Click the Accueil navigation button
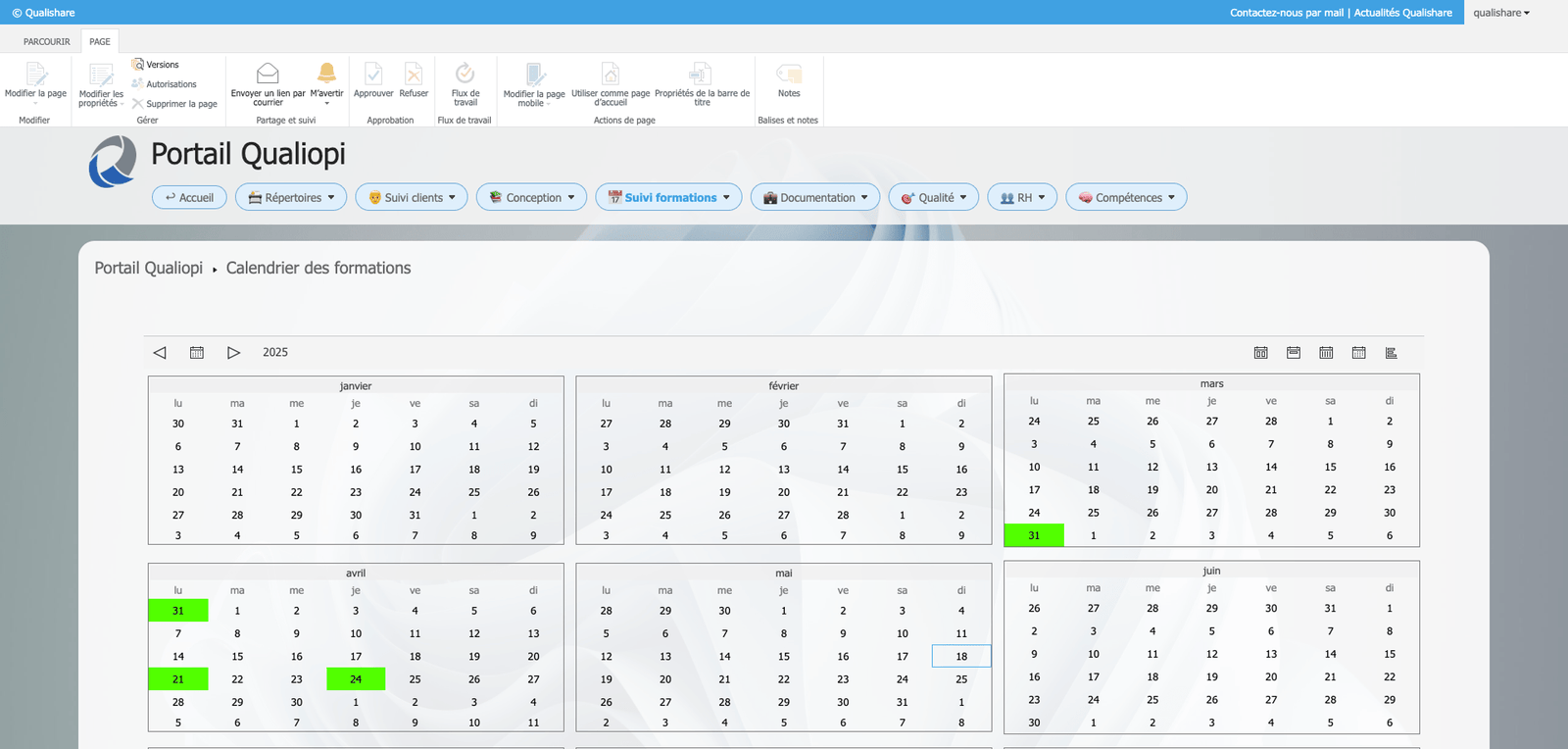The height and width of the screenshot is (749, 1568). click(x=190, y=197)
